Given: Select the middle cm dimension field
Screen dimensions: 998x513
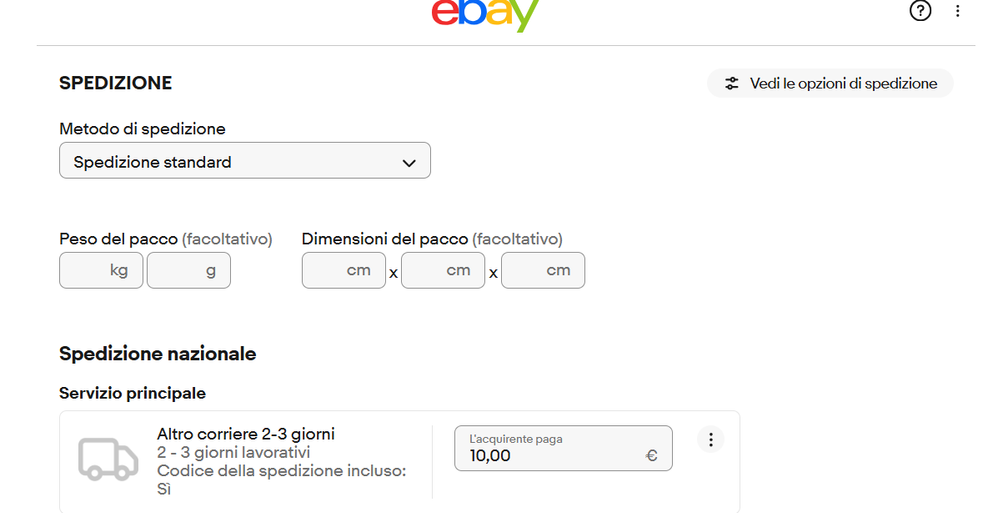Looking at the screenshot, I should tap(443, 271).
